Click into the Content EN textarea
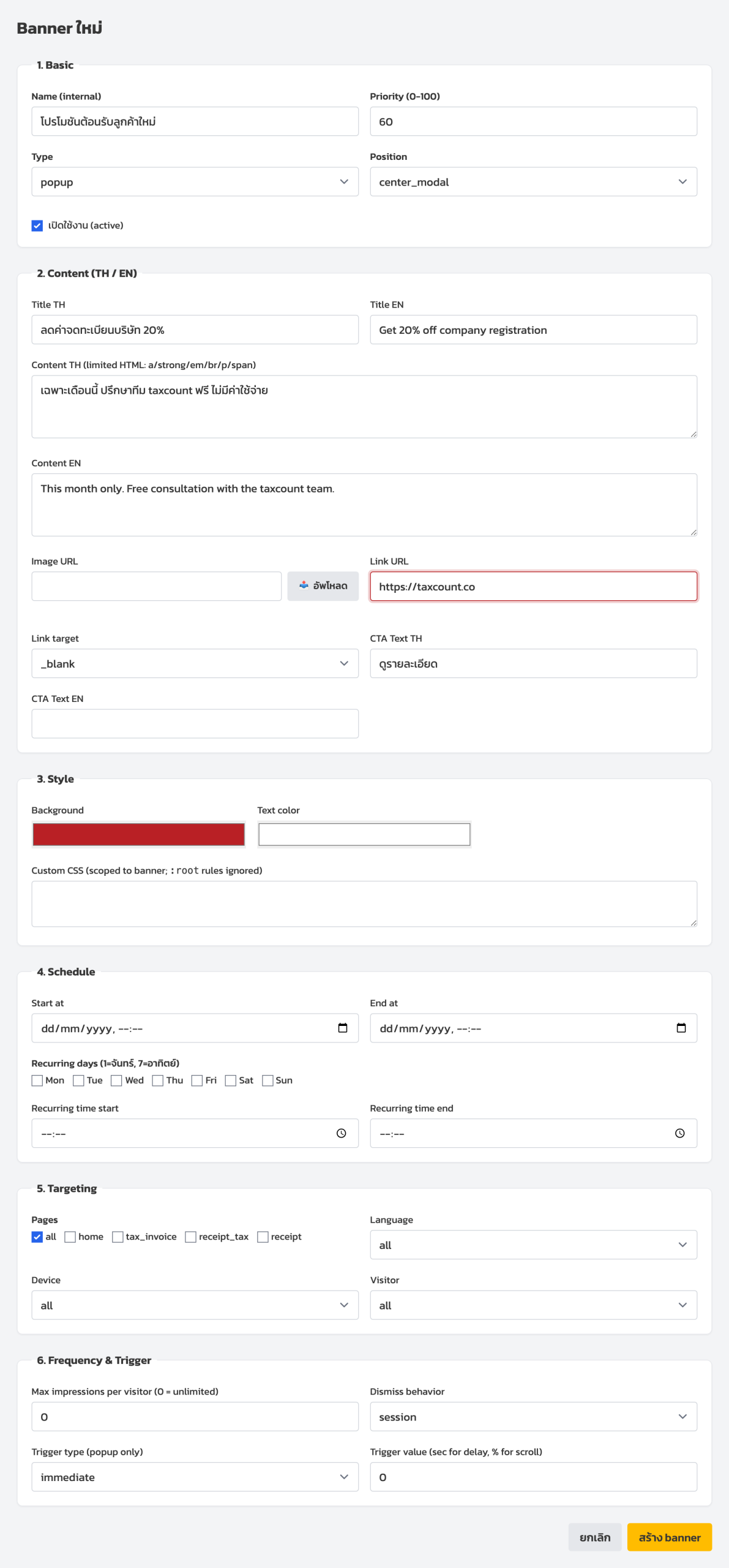 point(364,505)
